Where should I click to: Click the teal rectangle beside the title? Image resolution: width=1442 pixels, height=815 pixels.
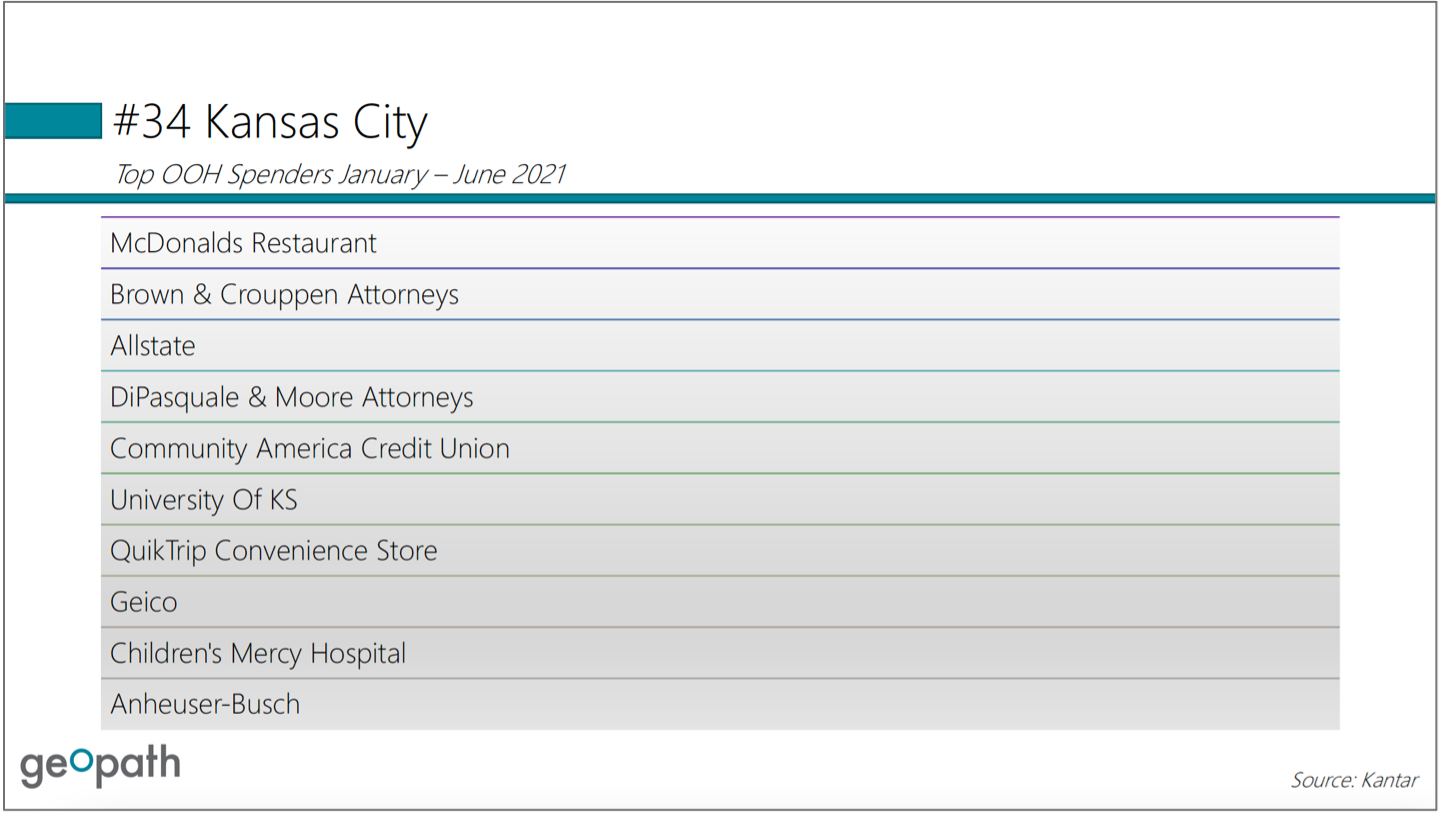[x=53, y=120]
